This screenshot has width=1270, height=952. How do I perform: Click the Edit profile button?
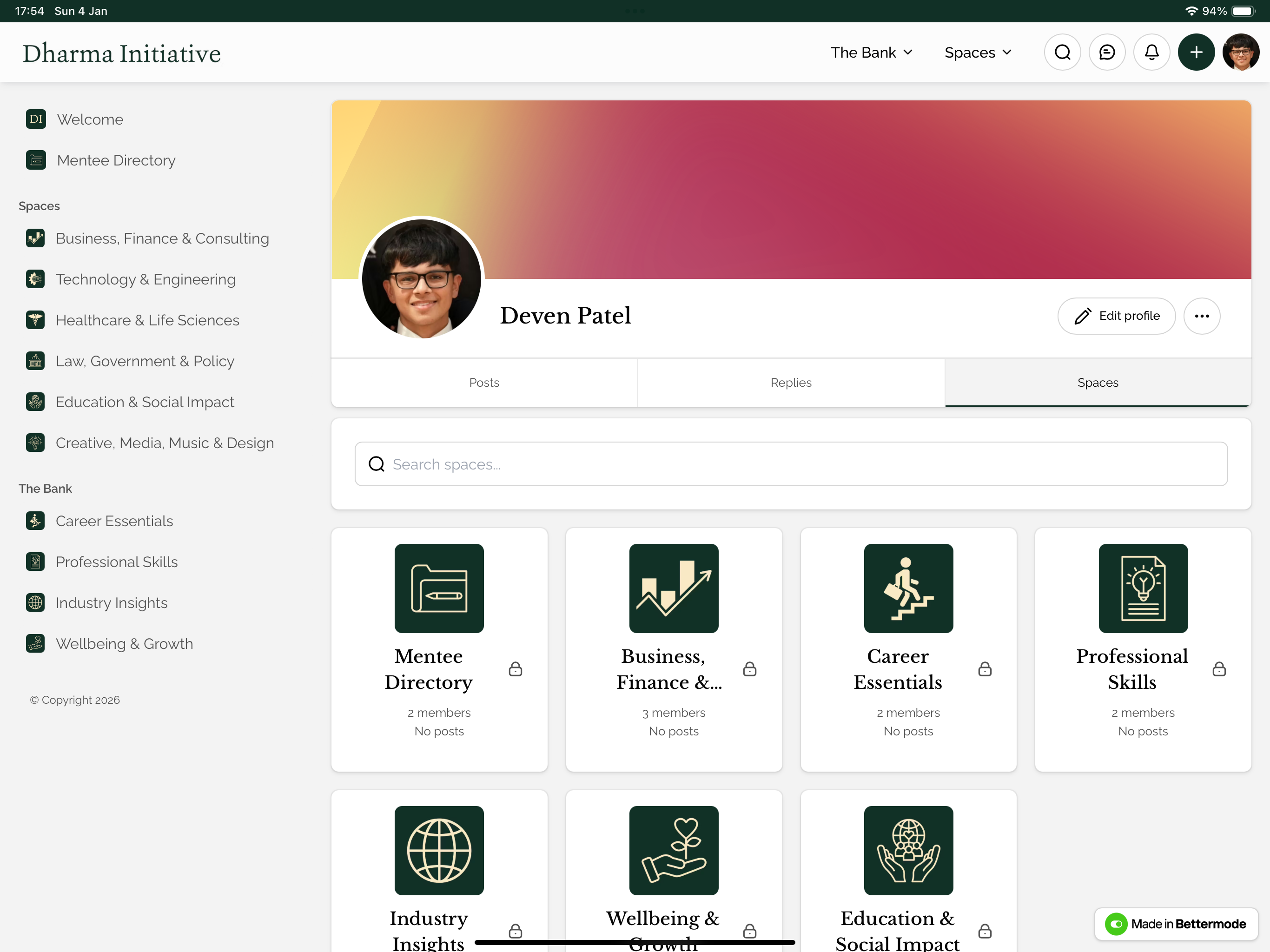point(1116,316)
